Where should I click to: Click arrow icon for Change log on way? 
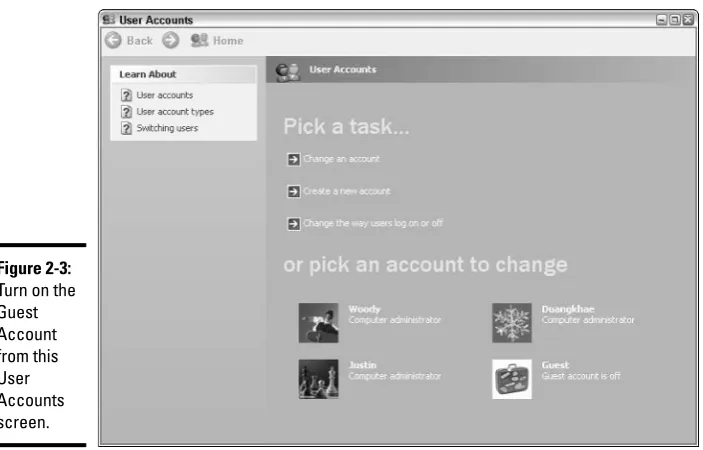[293, 224]
